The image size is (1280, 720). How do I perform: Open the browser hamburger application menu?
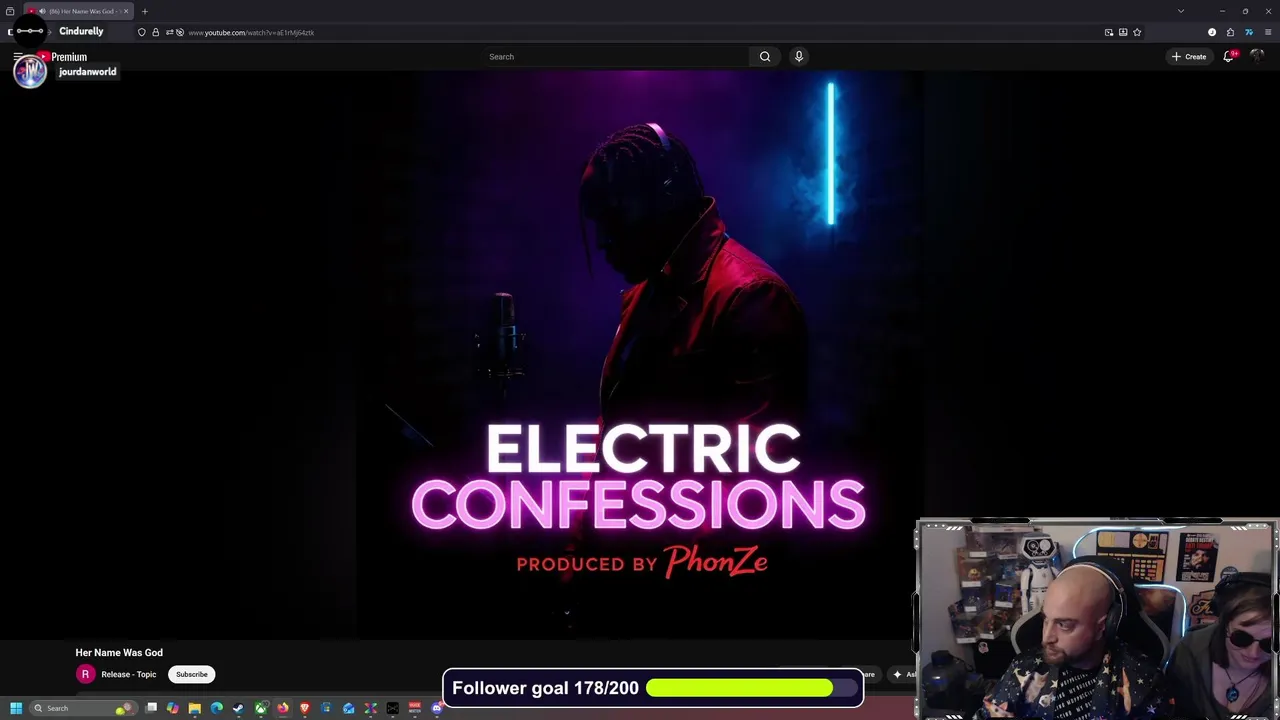(x=1268, y=32)
